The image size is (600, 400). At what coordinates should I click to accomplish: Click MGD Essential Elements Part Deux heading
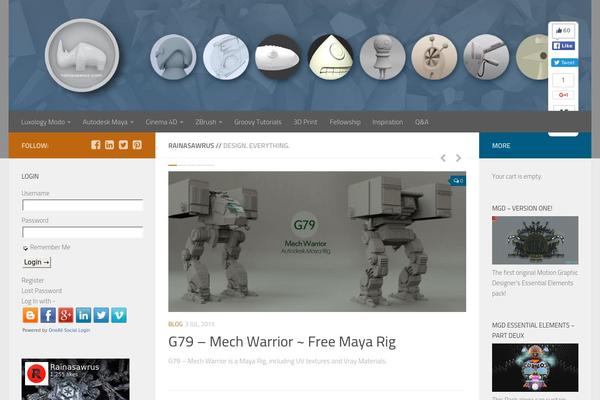(x=533, y=330)
